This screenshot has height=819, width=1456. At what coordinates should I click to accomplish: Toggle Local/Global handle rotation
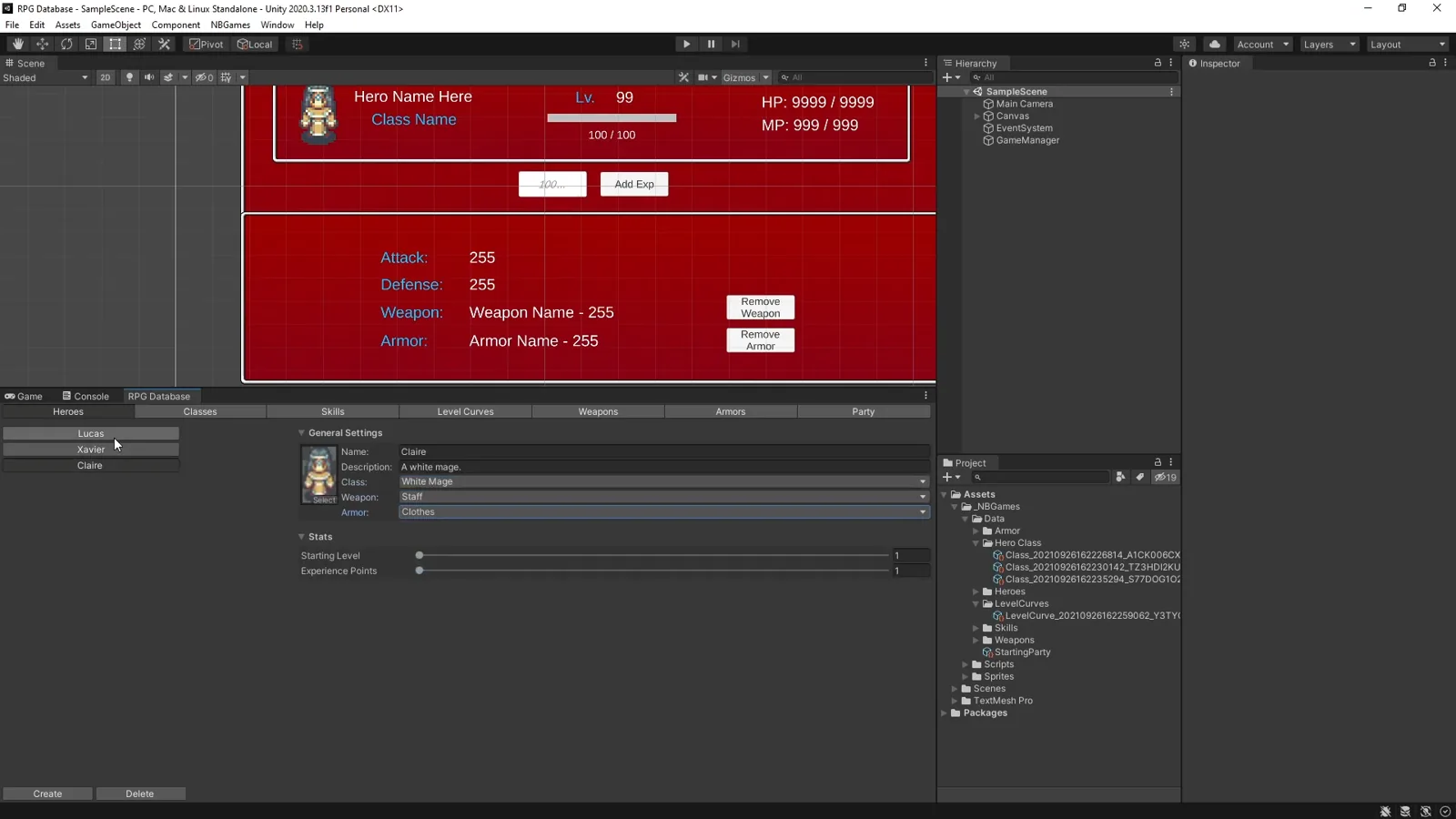[x=255, y=44]
